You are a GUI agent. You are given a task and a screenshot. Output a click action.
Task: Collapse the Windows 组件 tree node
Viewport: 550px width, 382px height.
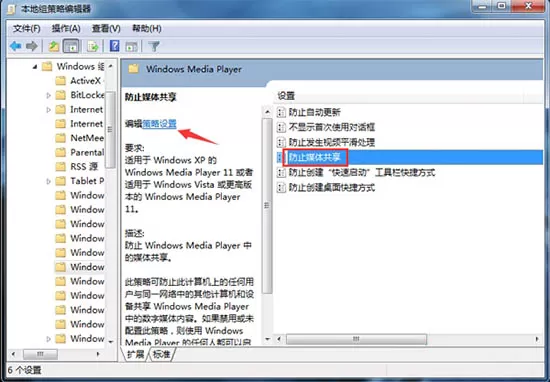[x=35, y=66]
